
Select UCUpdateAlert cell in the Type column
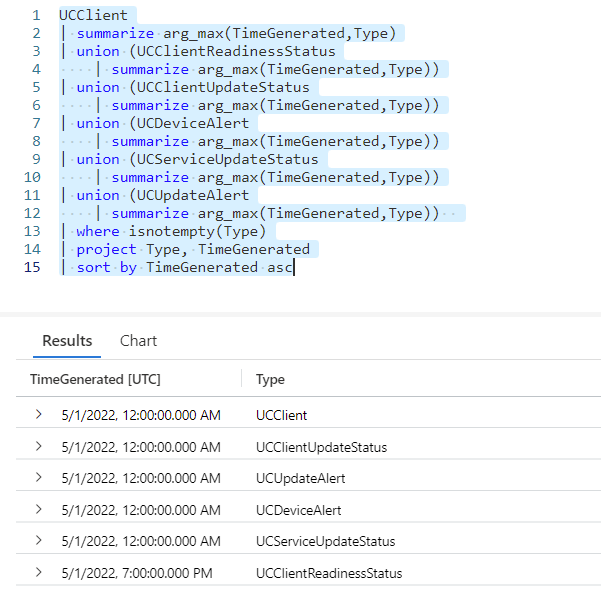(300, 478)
